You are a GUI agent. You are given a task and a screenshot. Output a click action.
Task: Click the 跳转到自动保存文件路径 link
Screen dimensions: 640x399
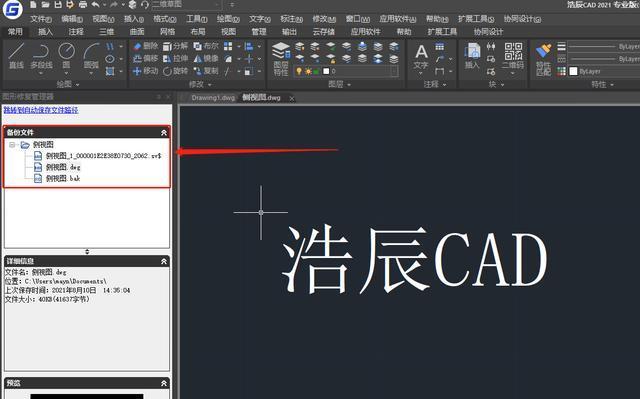point(41,110)
